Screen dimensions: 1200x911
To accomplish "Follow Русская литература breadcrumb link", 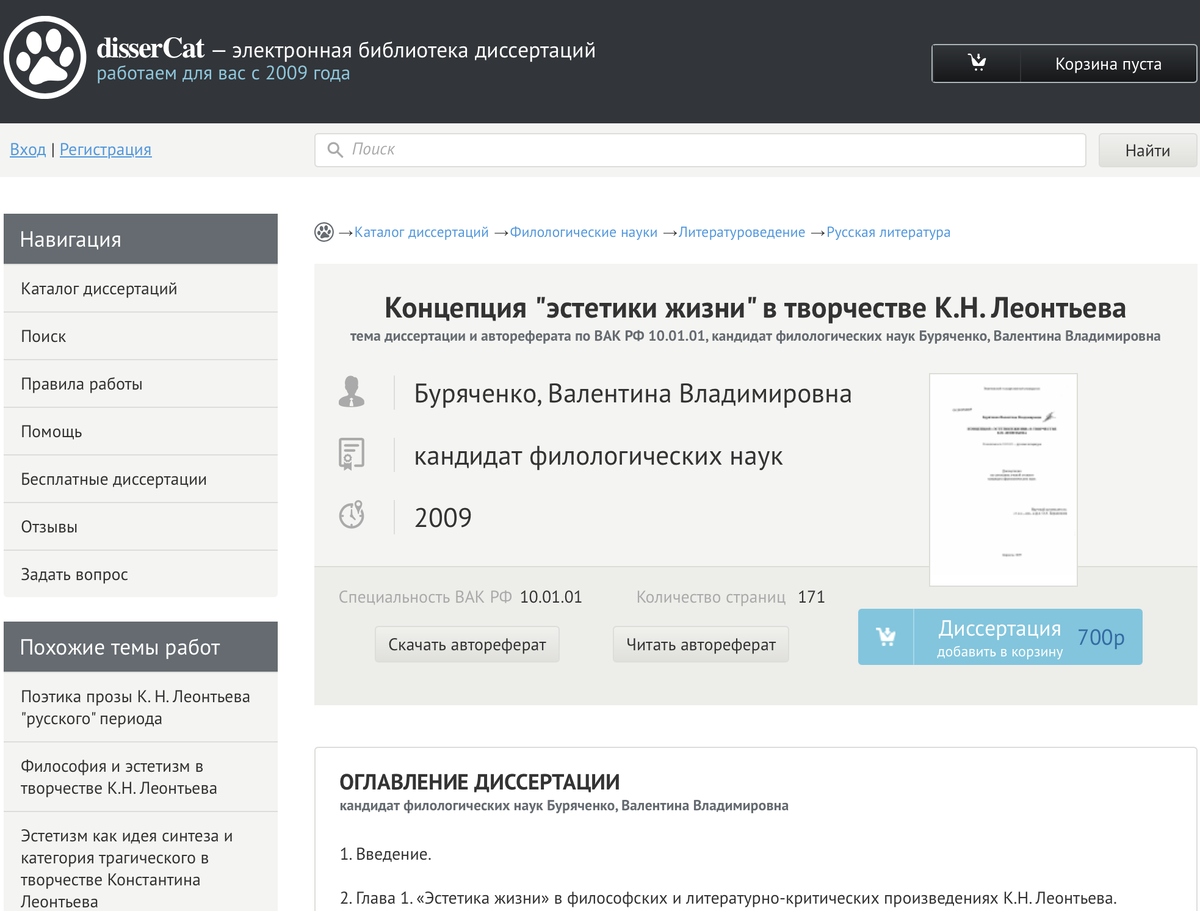I will pos(888,232).
